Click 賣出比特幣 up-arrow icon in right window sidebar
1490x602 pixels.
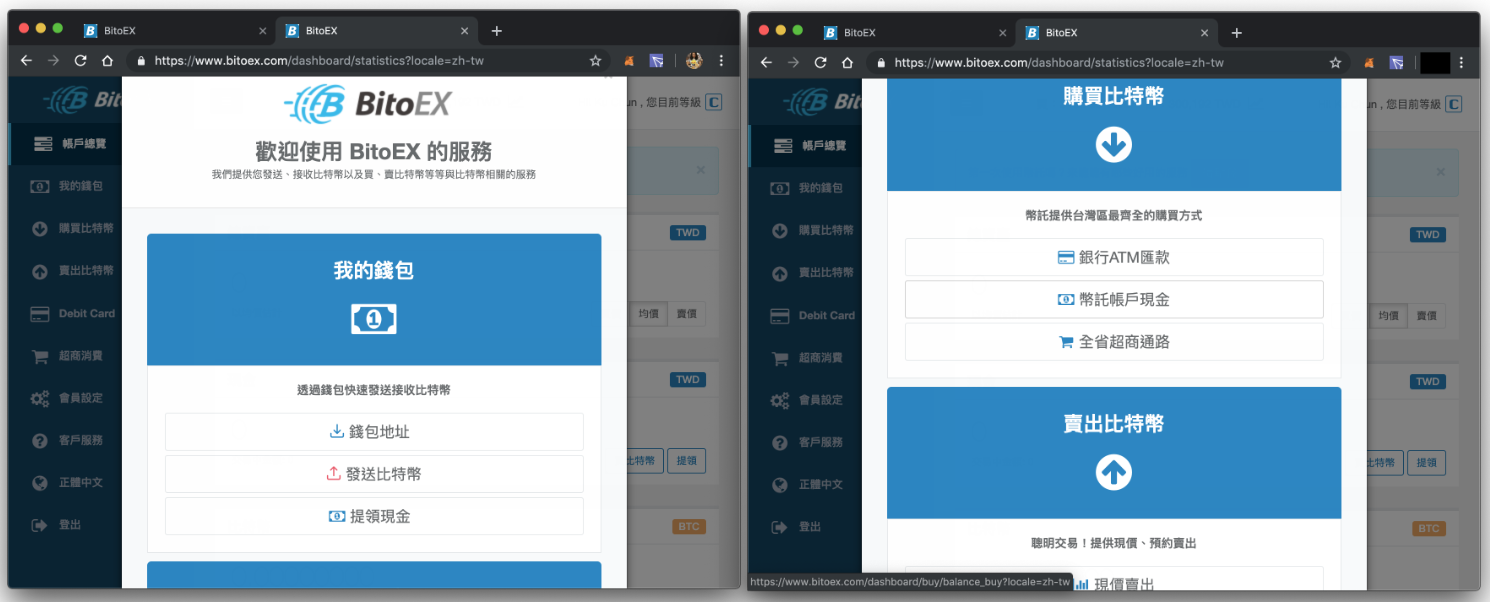[780, 272]
